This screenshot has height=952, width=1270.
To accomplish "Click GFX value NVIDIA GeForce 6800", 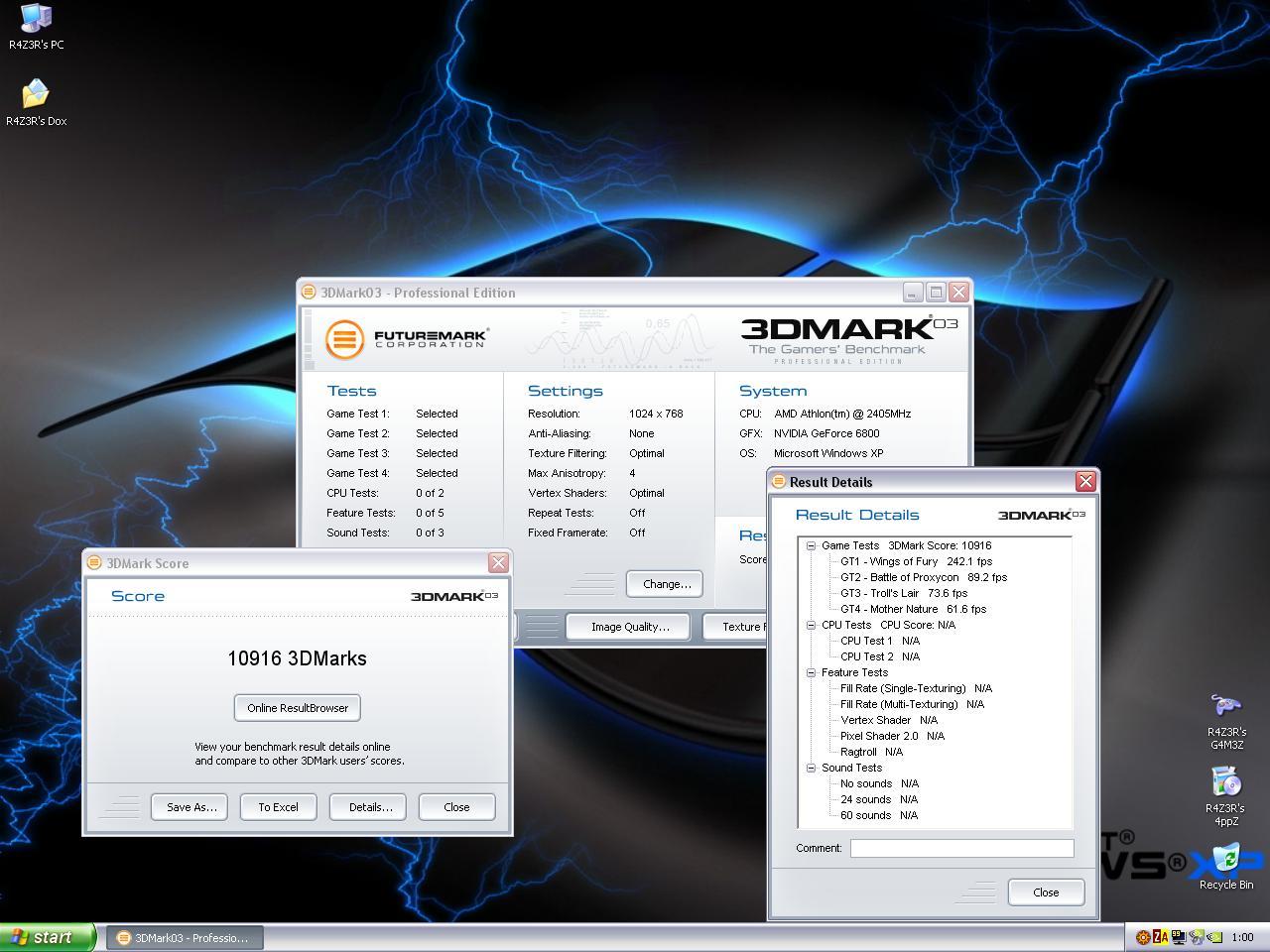I will point(826,433).
